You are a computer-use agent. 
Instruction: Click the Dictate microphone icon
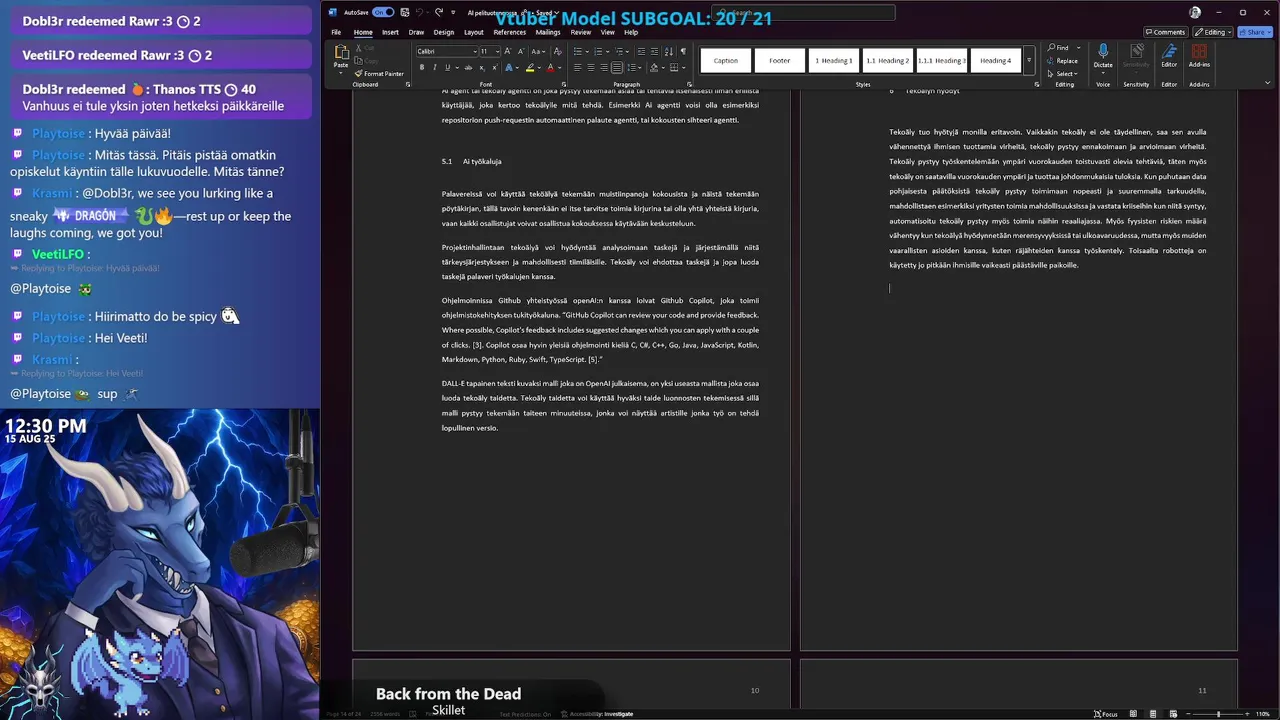click(x=1103, y=53)
